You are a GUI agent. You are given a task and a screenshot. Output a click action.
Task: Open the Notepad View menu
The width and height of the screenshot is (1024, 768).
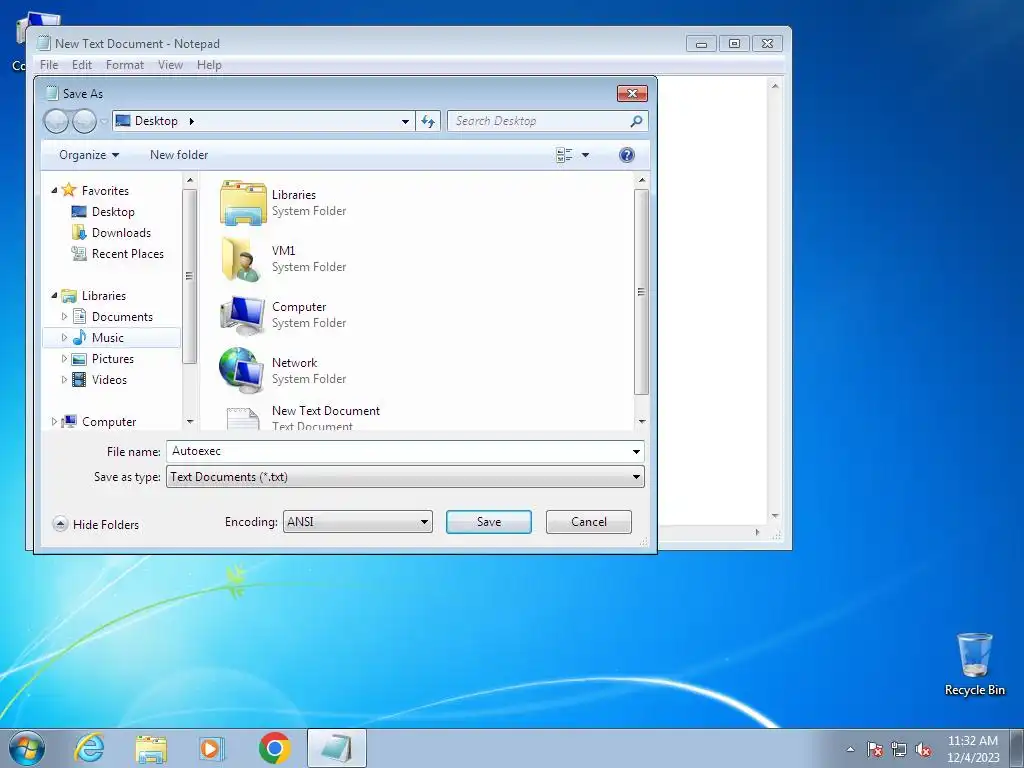[x=170, y=65]
